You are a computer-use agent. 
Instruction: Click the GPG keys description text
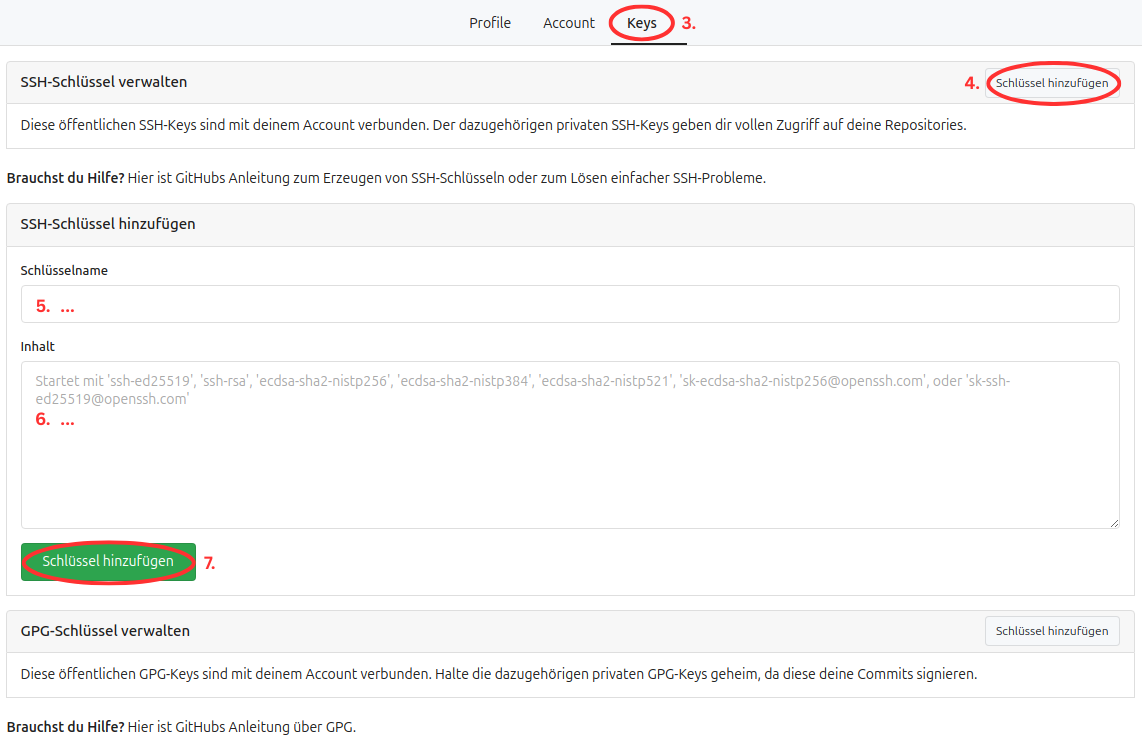498,674
